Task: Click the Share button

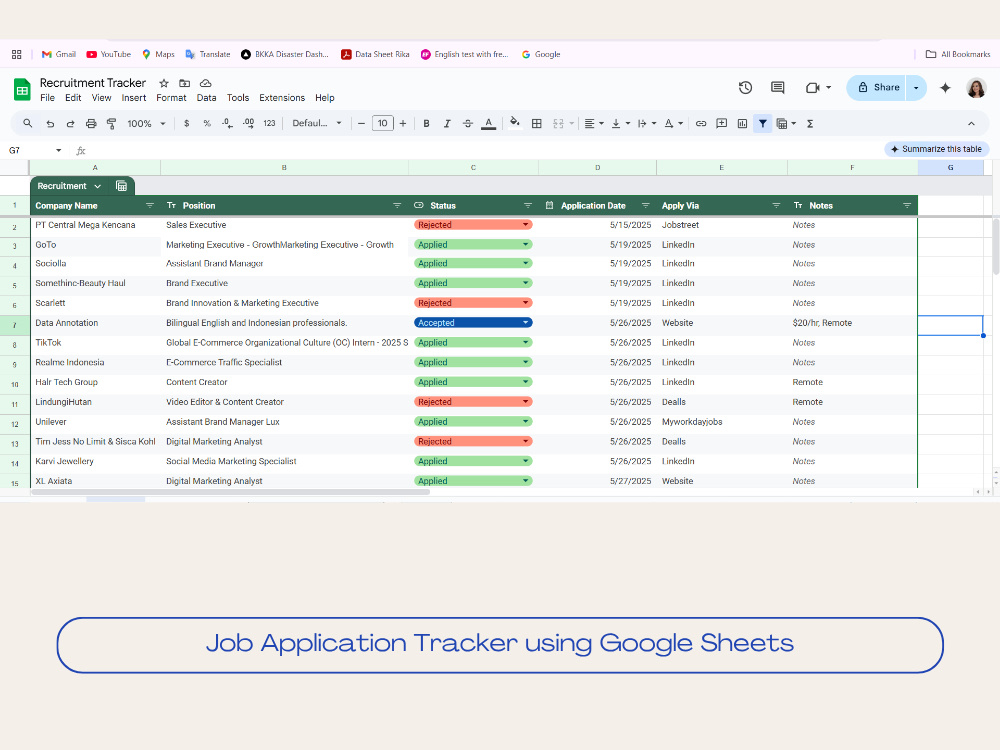Action: 878,87
